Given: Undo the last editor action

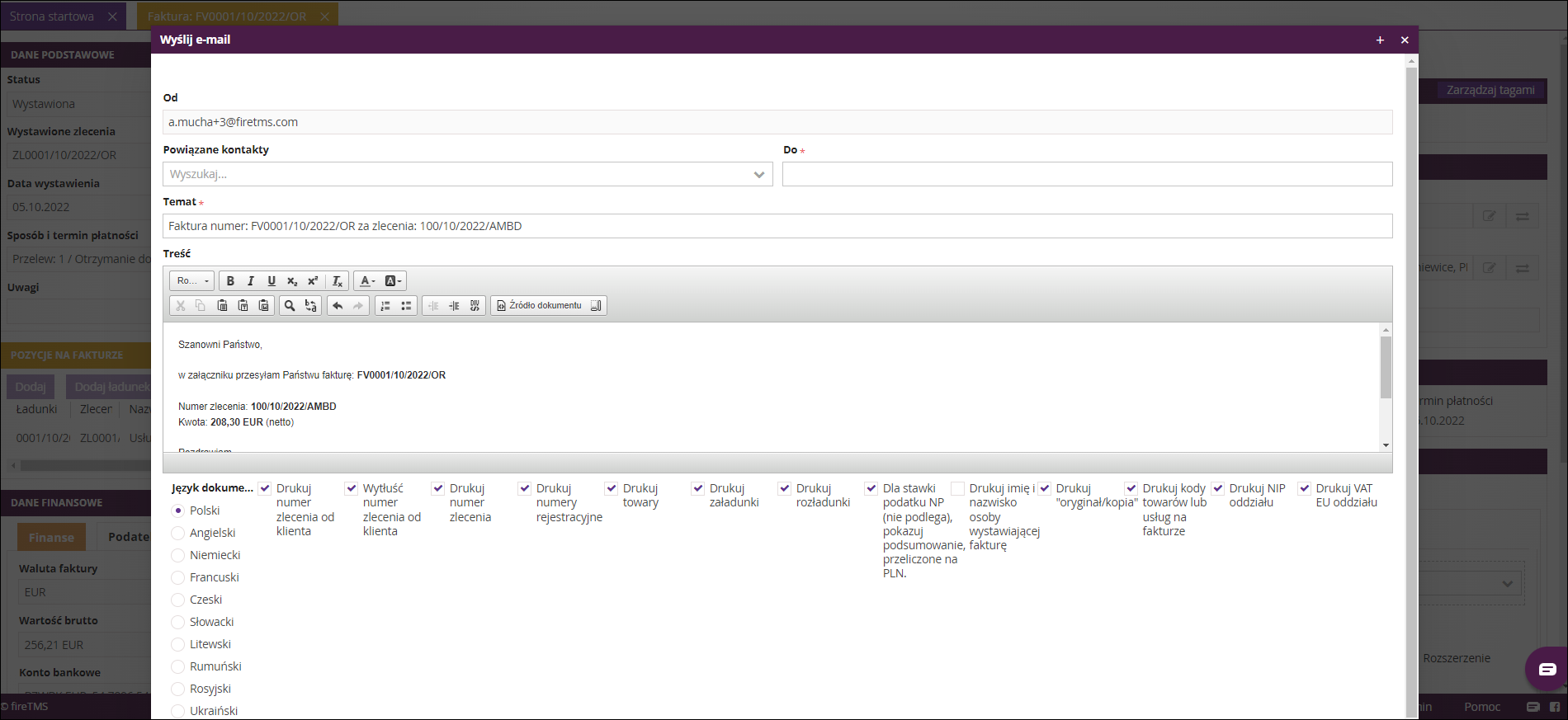Looking at the screenshot, I should click(338, 305).
